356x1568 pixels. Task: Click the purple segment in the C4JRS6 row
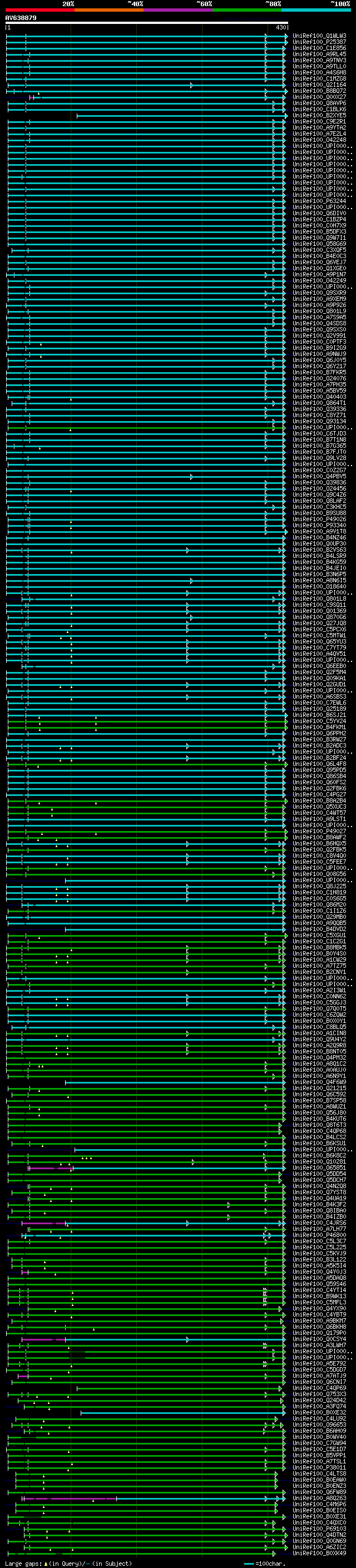pos(43,1224)
